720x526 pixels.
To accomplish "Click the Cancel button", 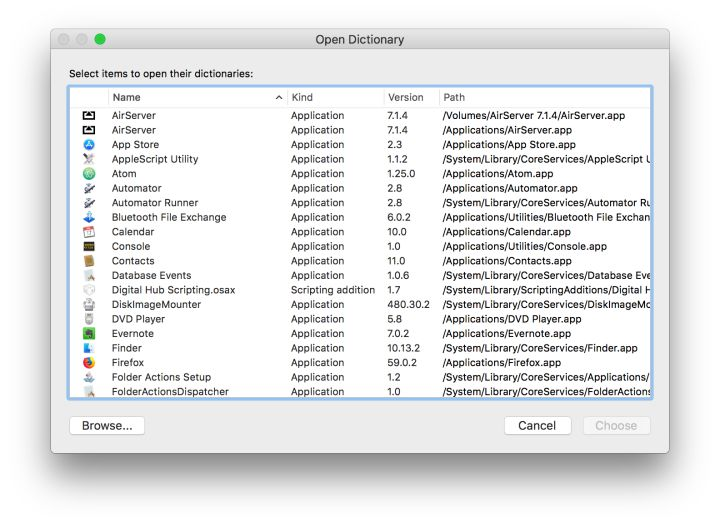I will click(x=537, y=425).
